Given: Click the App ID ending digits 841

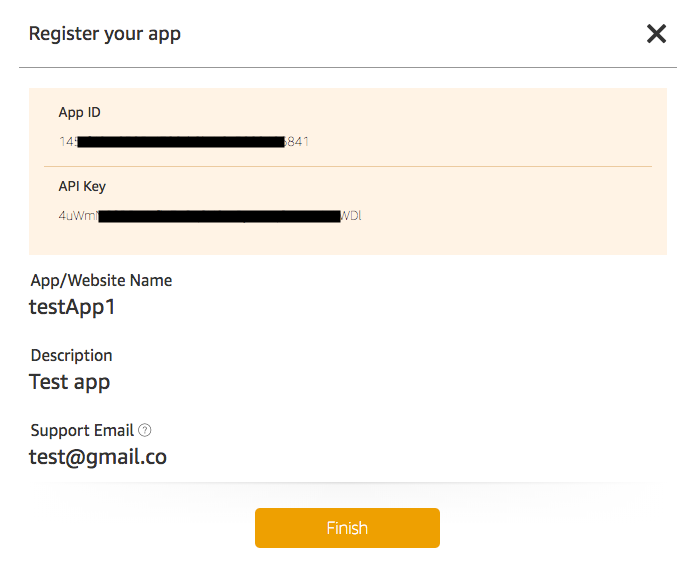Looking at the screenshot, I should click(298, 142).
